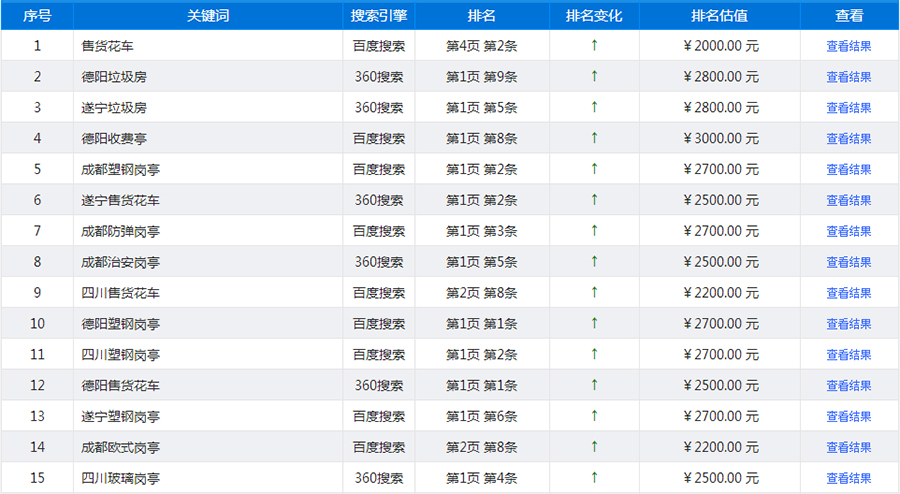
Task: Click valuation ¥2000.00 元 for 售货花车
Action: click(721, 46)
